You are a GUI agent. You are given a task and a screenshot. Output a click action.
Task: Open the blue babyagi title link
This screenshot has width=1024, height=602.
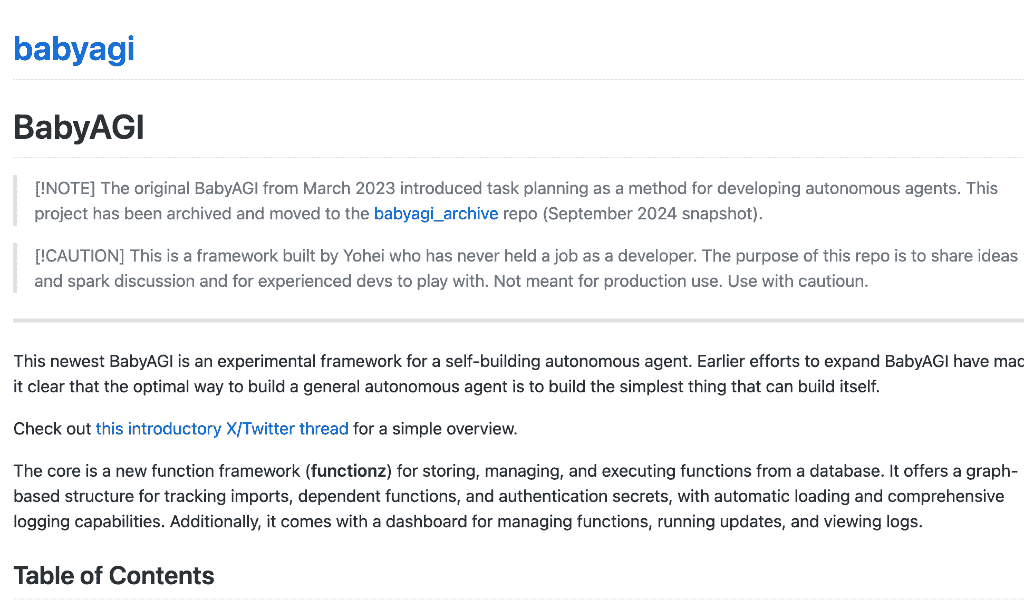pos(74,50)
